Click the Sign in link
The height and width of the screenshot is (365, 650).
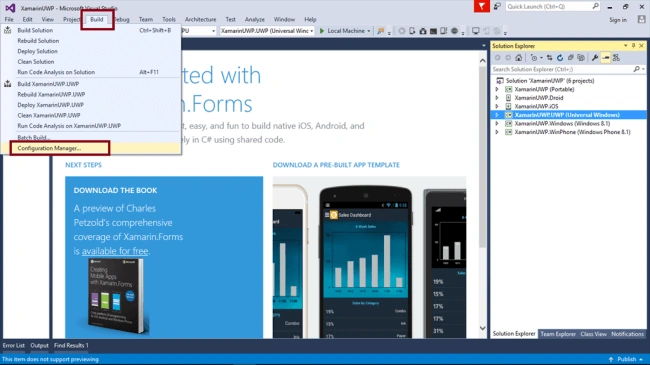[x=618, y=19]
